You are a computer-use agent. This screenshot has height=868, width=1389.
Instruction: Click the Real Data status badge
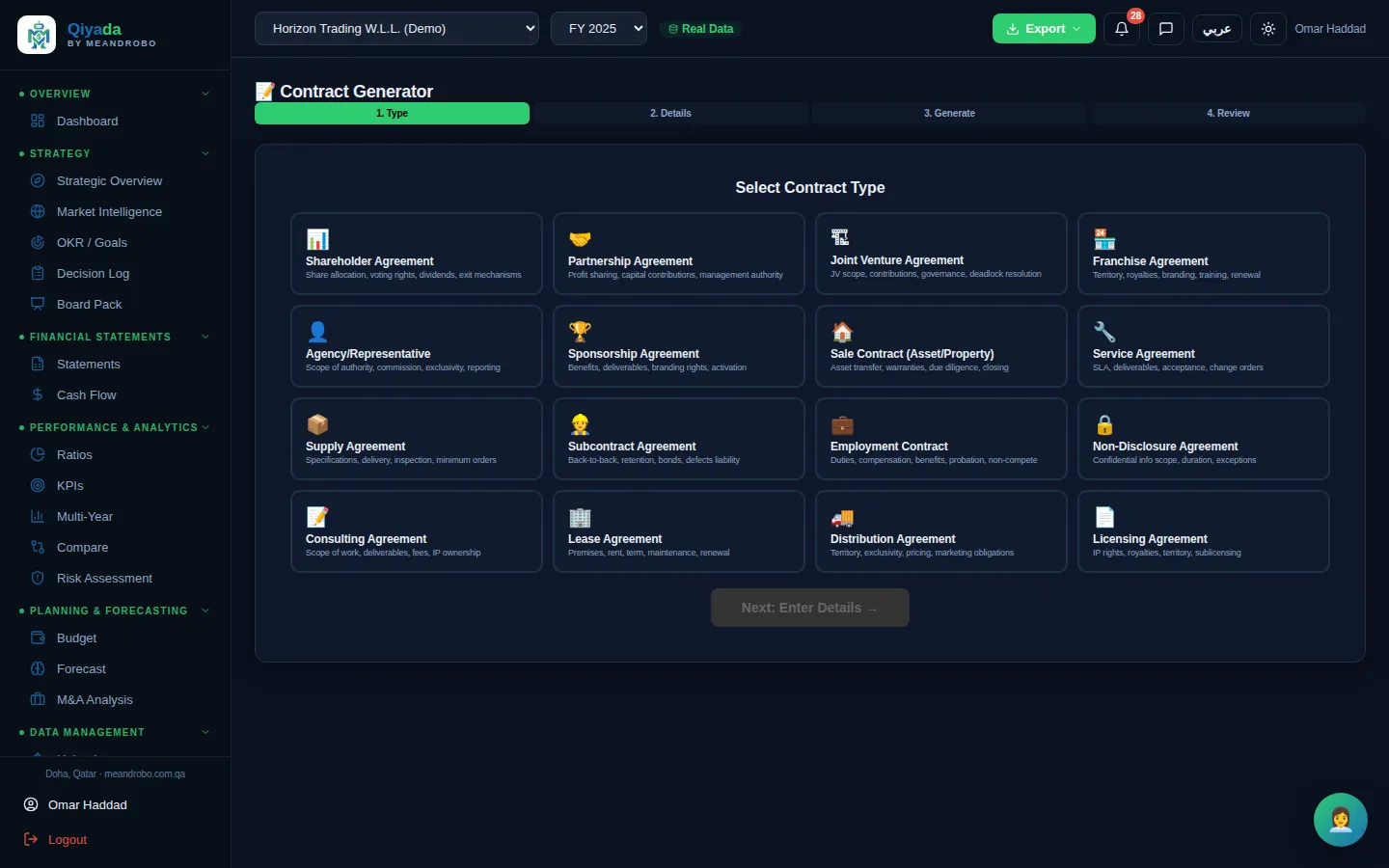tap(700, 29)
